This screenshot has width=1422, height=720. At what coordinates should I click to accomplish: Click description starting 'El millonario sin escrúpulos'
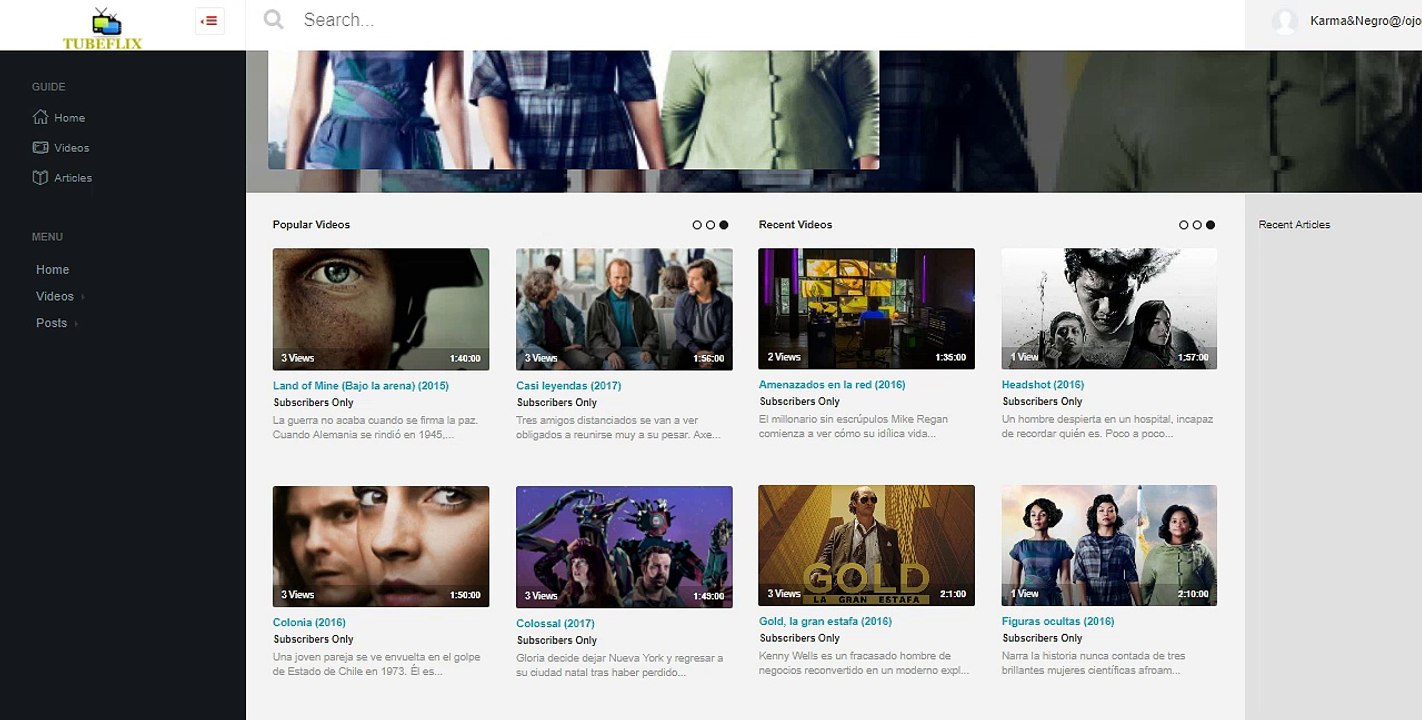point(854,427)
